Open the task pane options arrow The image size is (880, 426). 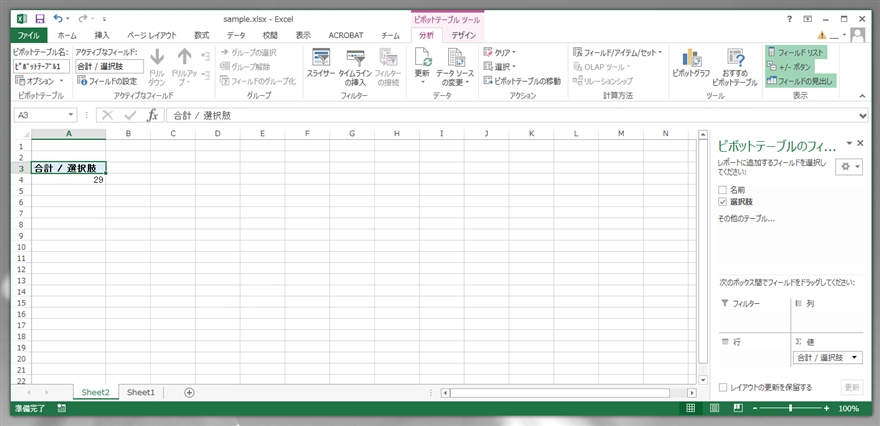pyautogui.click(x=849, y=143)
